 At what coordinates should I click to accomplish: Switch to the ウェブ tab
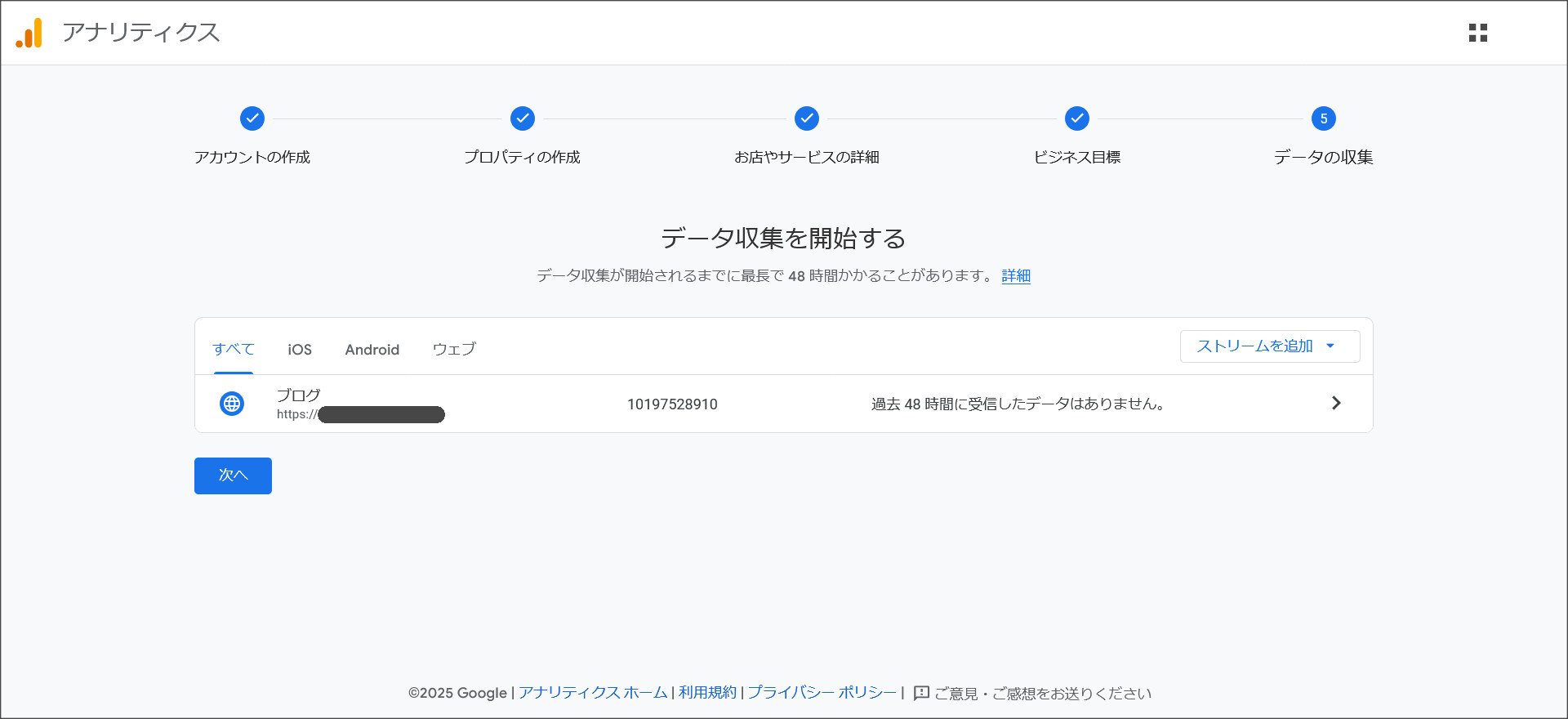pyautogui.click(x=454, y=349)
